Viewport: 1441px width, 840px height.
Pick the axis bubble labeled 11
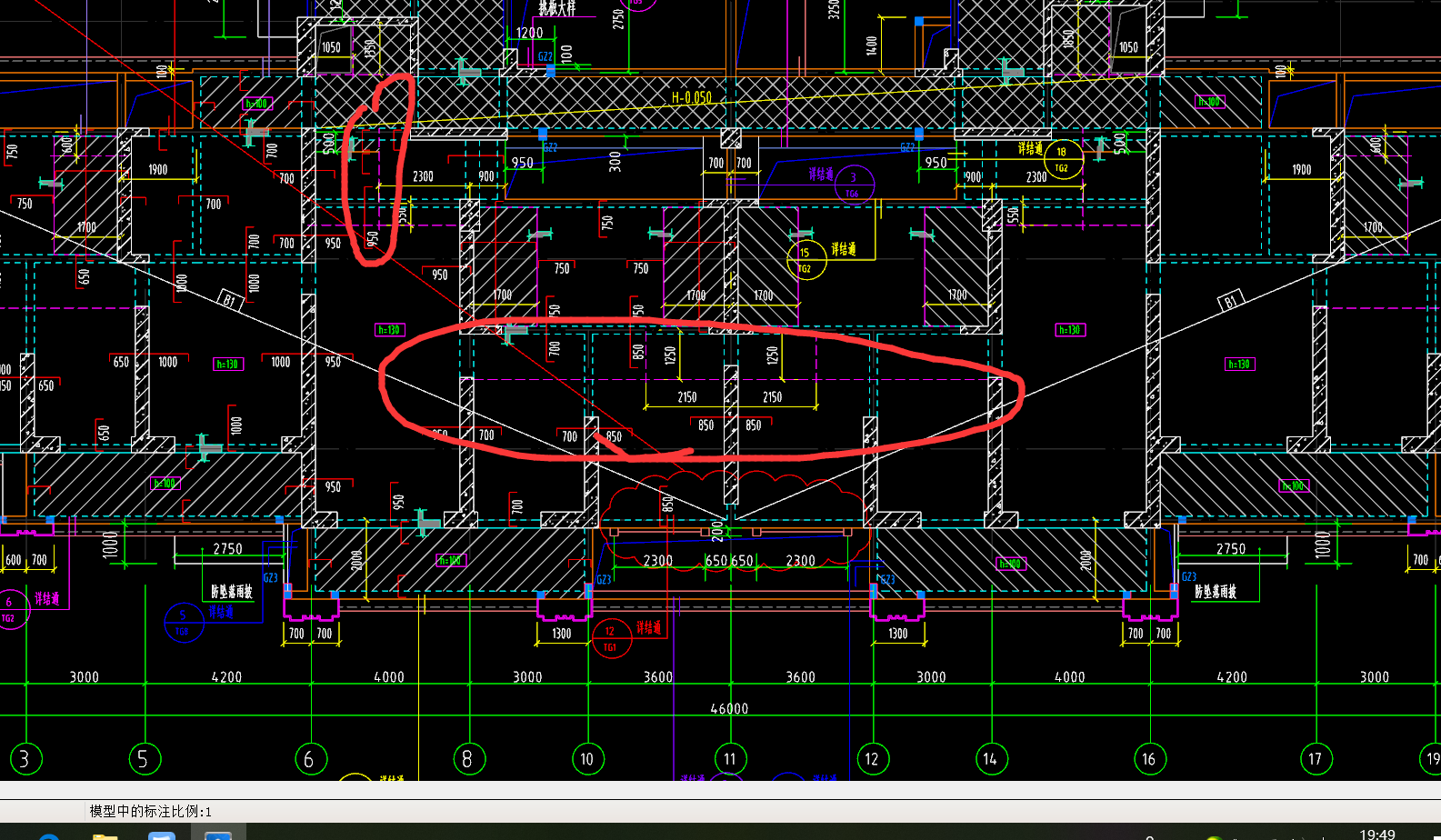(x=730, y=758)
